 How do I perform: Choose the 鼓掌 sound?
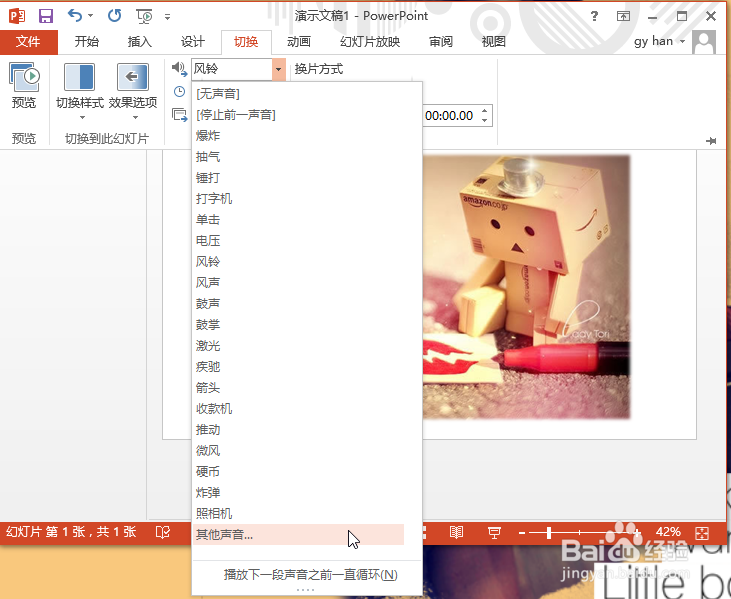coord(298,324)
